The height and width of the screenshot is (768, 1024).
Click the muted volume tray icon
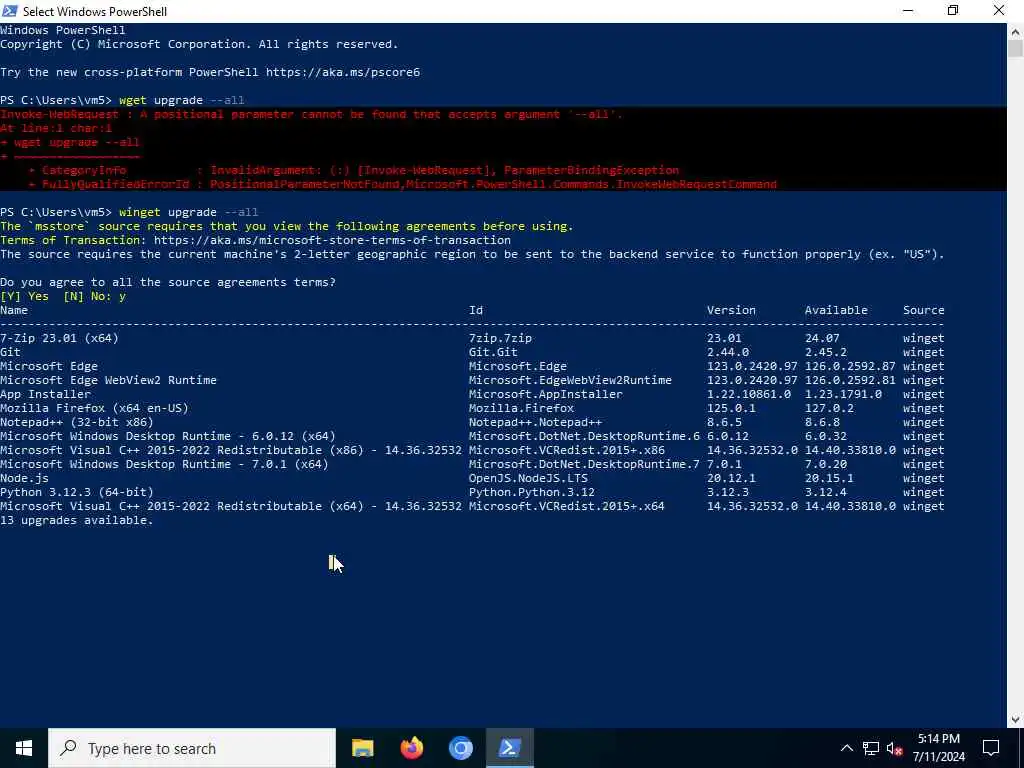coord(894,748)
